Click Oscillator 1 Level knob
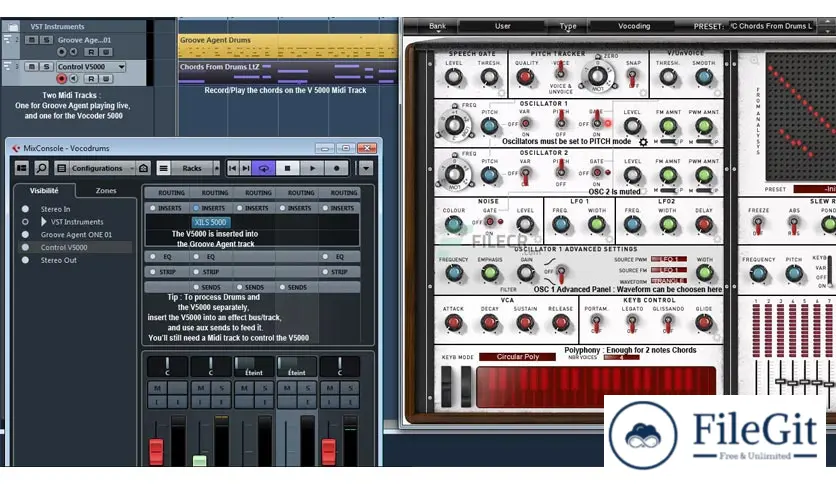This screenshot has height=484, width=836. (632, 126)
